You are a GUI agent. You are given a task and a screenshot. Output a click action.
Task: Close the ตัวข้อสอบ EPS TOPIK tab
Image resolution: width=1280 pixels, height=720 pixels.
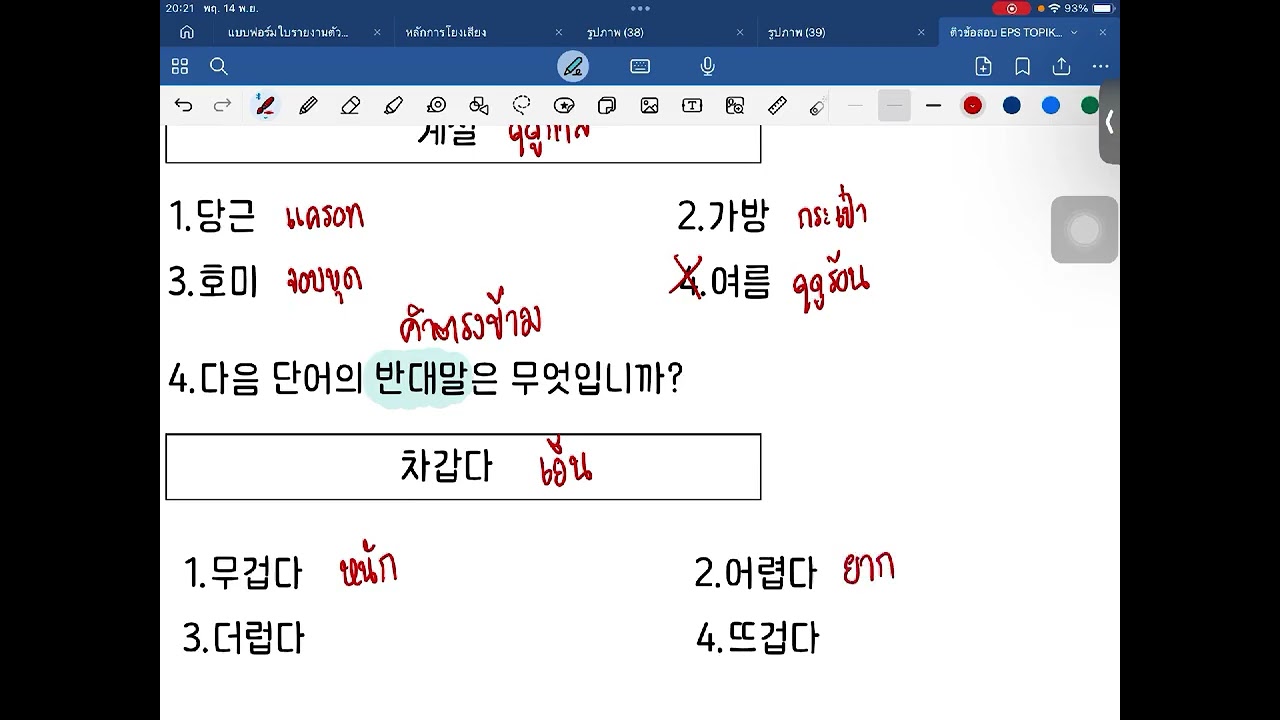click(x=1103, y=32)
